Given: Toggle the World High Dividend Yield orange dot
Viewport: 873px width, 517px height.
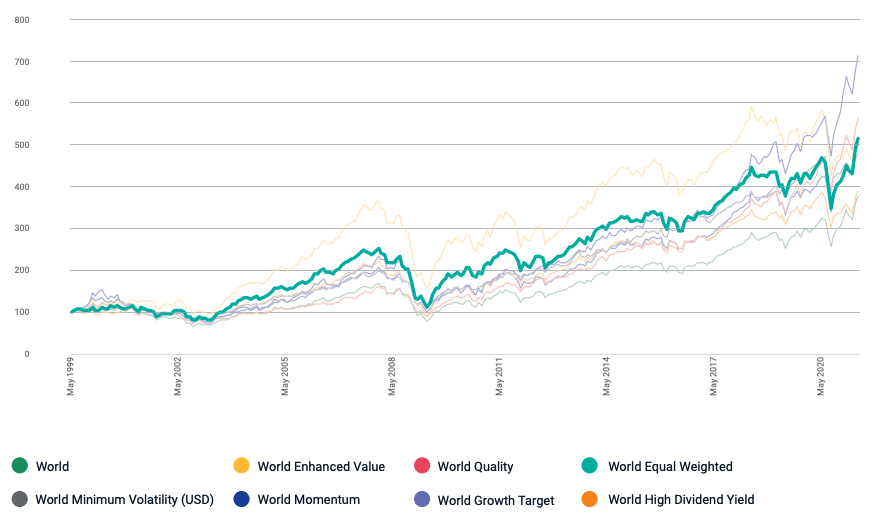Looking at the screenshot, I should pyautogui.click(x=590, y=499).
